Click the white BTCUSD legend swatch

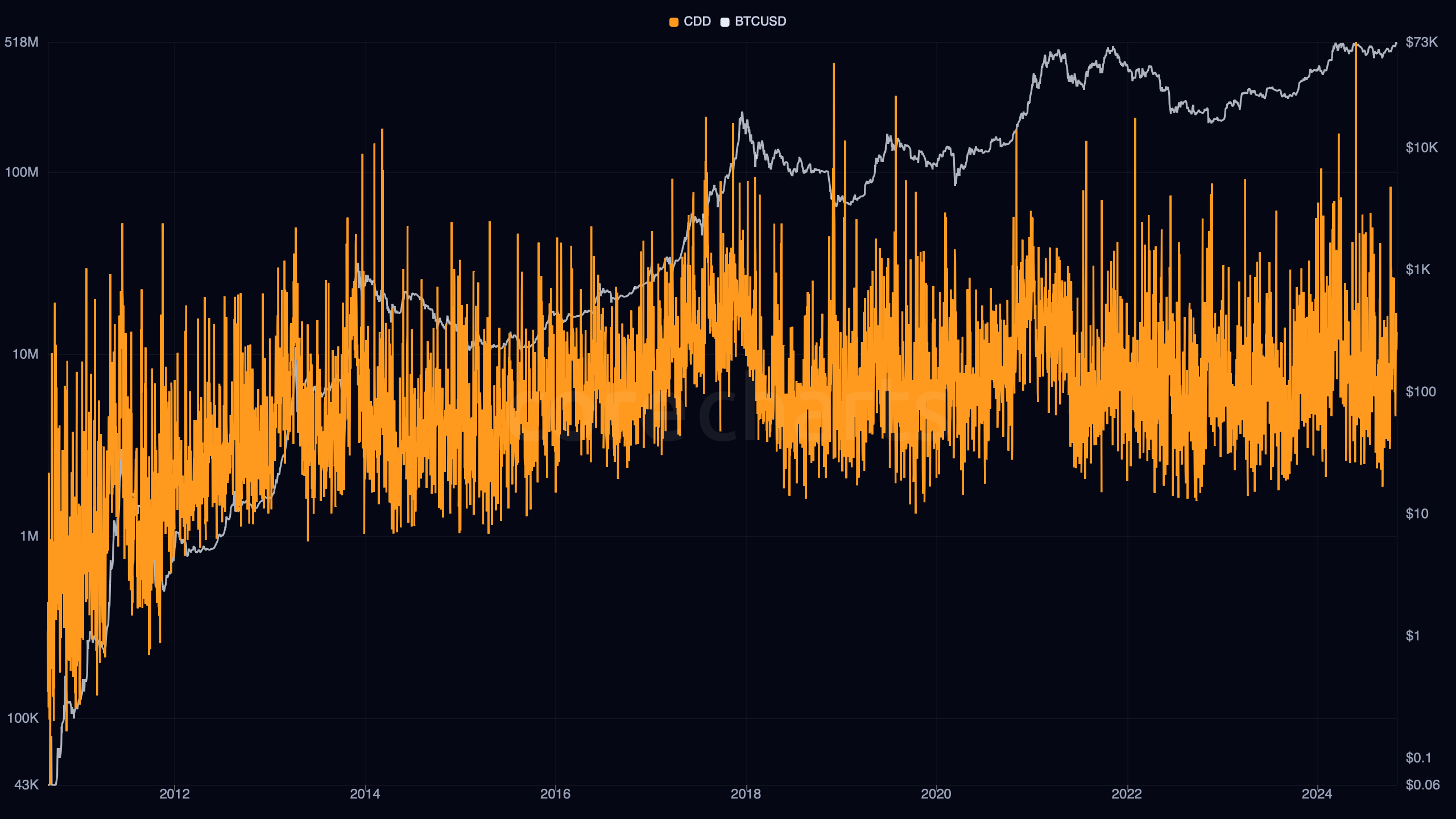point(725,22)
